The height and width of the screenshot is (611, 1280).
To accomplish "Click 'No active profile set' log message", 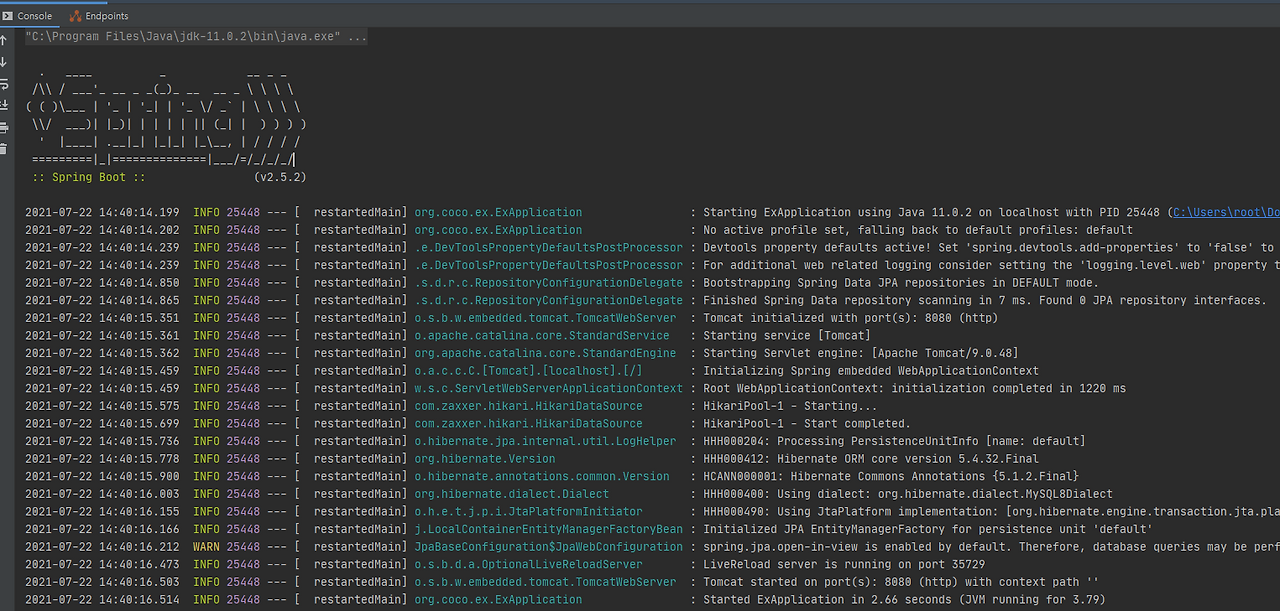I will [x=918, y=230].
